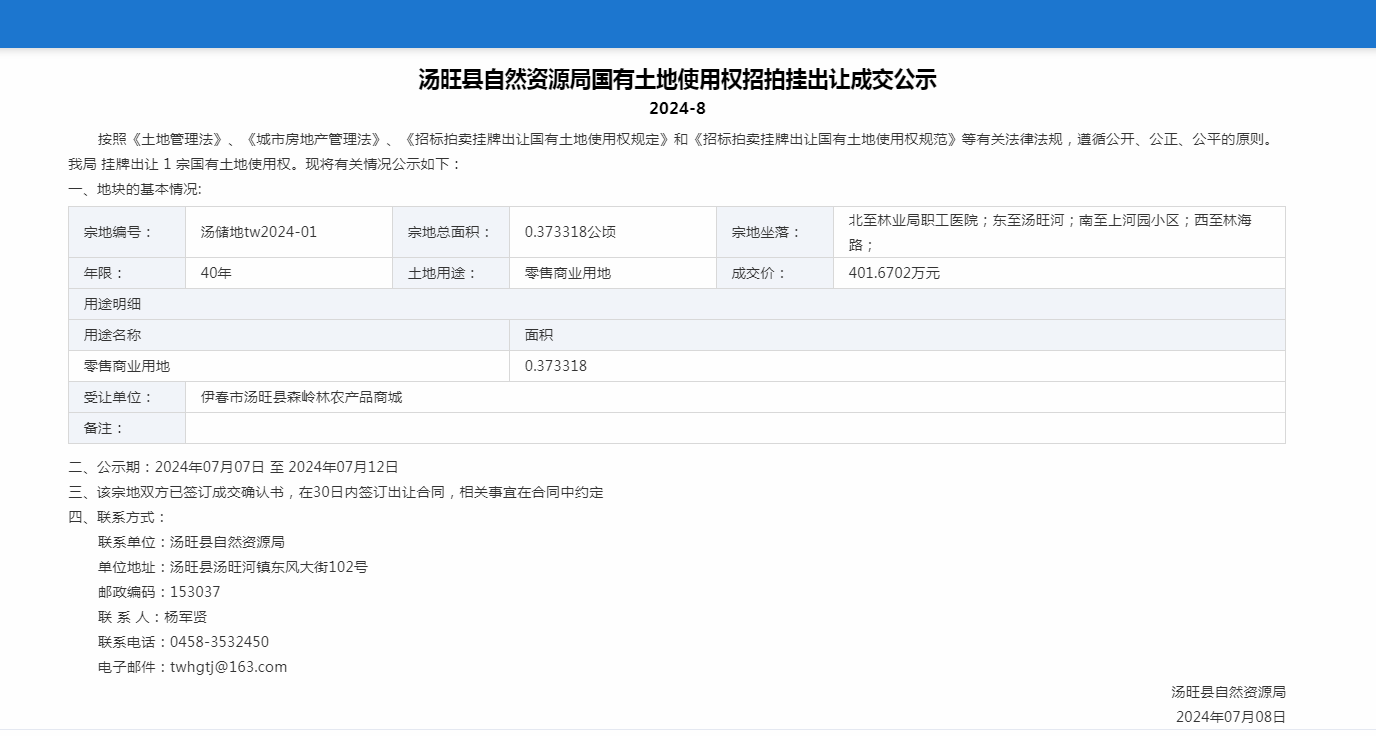Select the postal code 153037
Image resolution: width=1376 pixels, height=736 pixels.
[x=195, y=592]
